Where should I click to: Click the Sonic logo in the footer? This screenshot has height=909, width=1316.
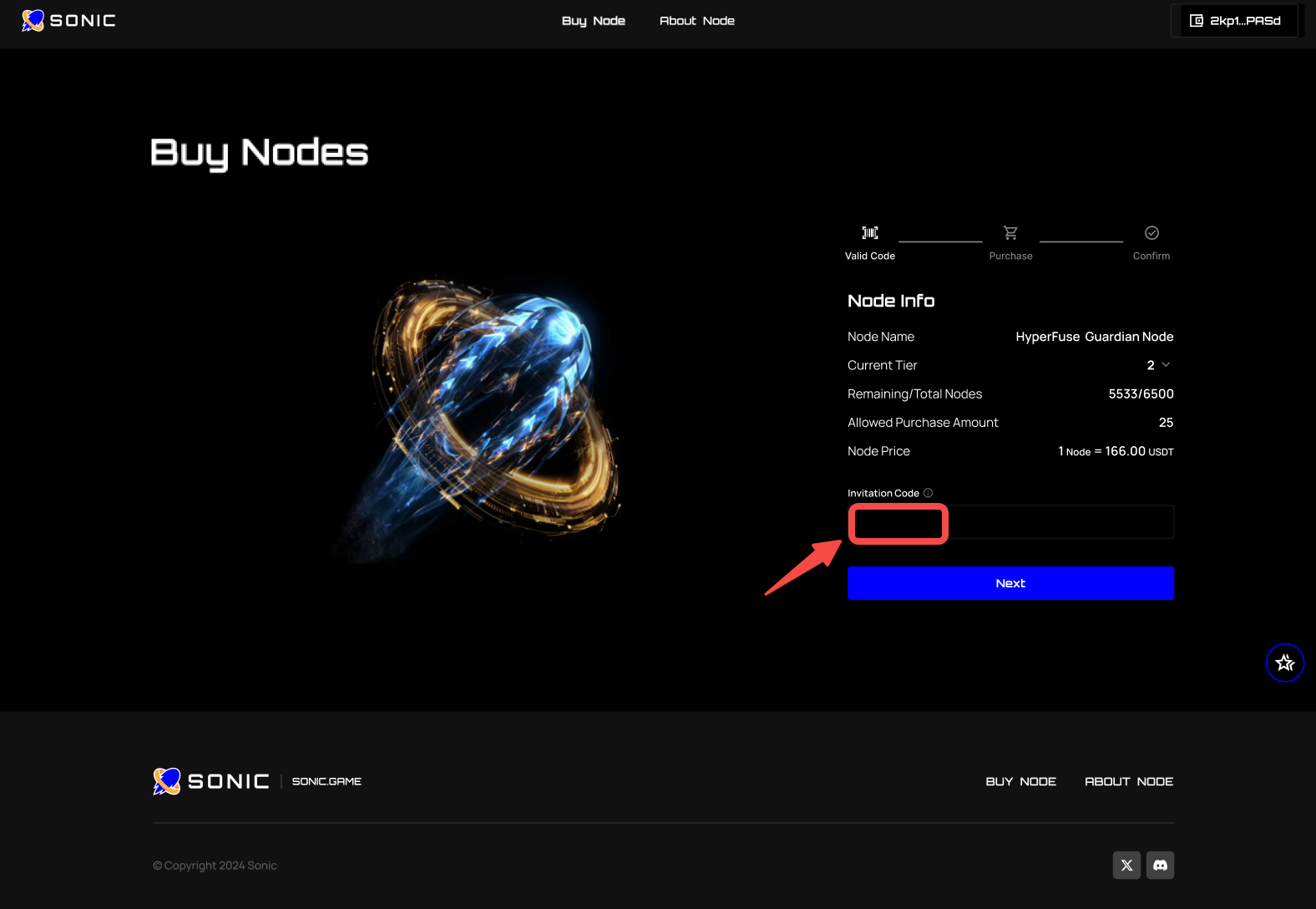click(x=211, y=781)
